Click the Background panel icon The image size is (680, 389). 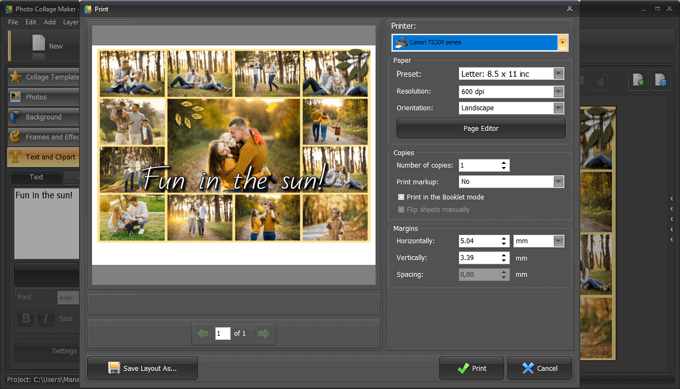pos(16,117)
